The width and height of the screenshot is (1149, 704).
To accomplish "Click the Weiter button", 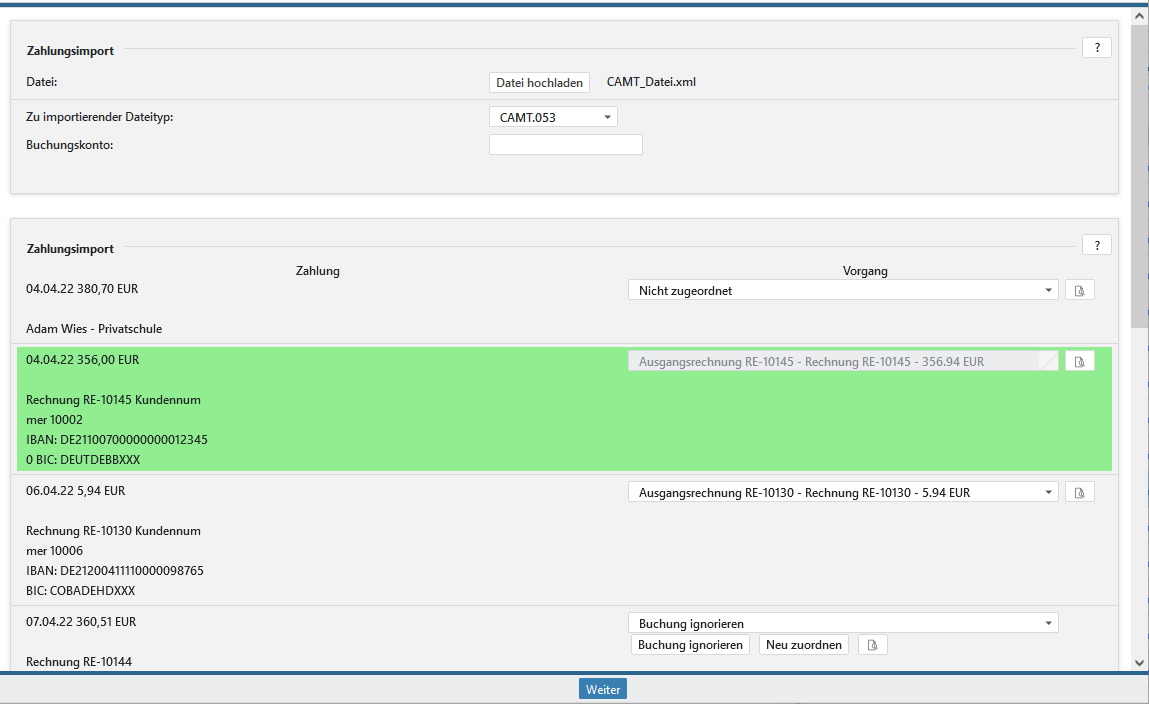I will tap(603, 690).
